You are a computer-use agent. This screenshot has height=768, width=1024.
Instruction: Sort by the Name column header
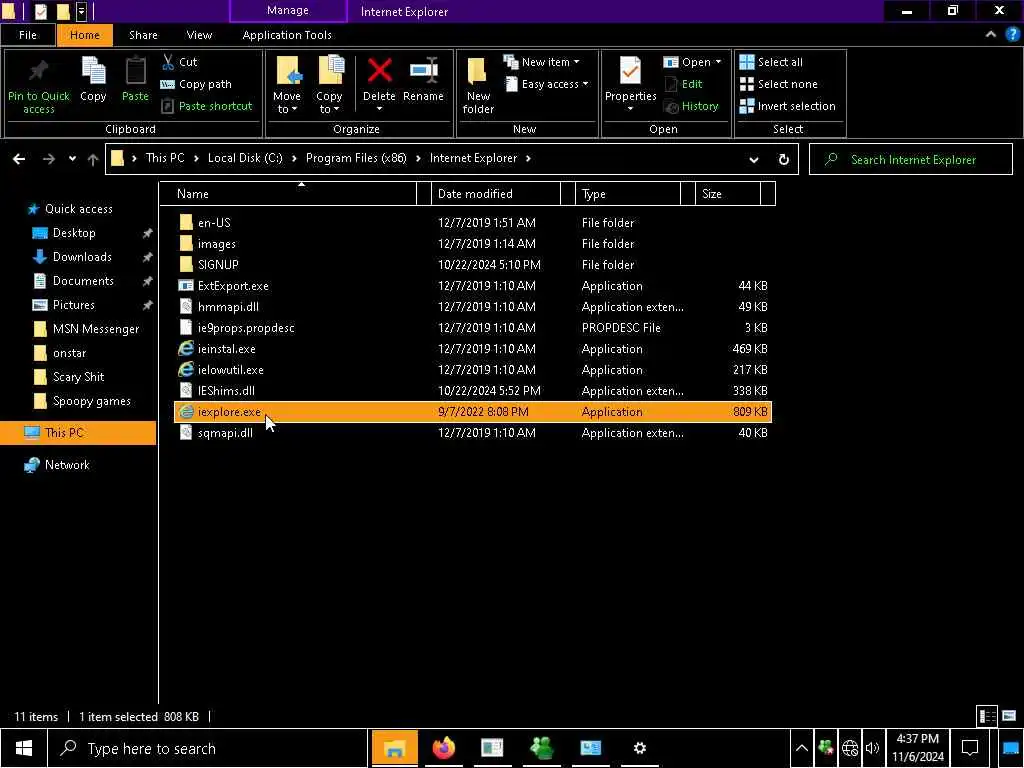click(287, 194)
